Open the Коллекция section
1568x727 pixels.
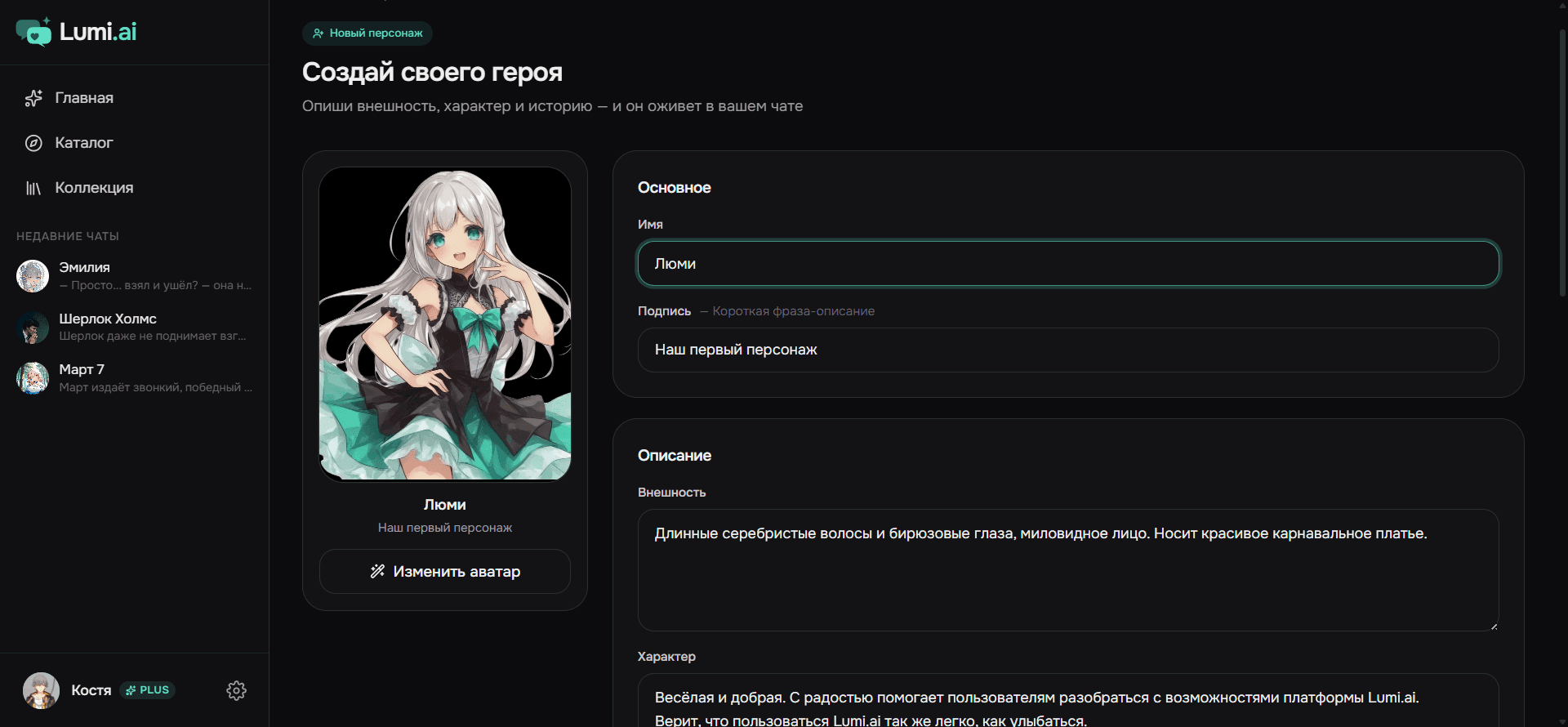coord(135,188)
